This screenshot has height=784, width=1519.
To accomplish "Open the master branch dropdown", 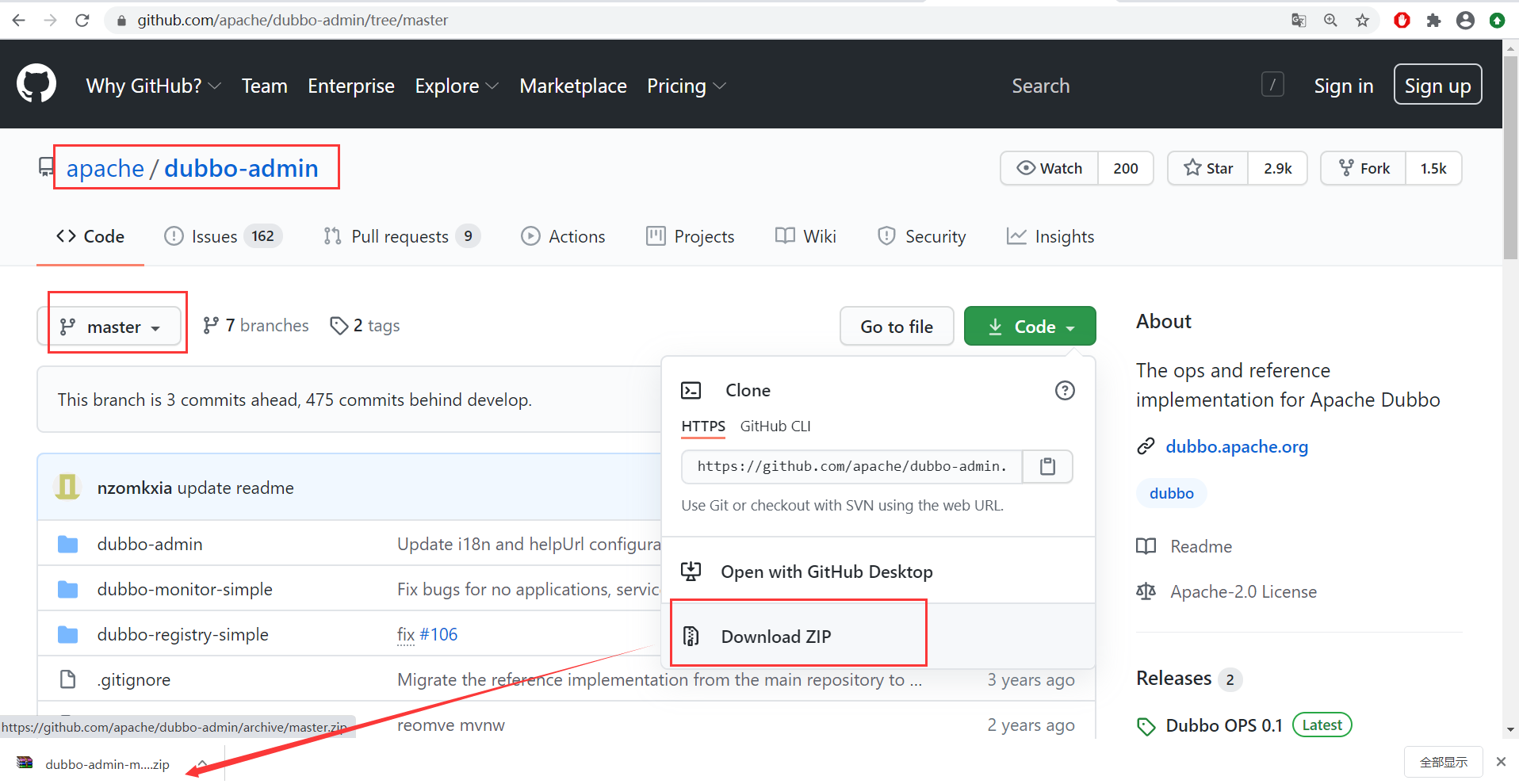I will tap(110, 327).
